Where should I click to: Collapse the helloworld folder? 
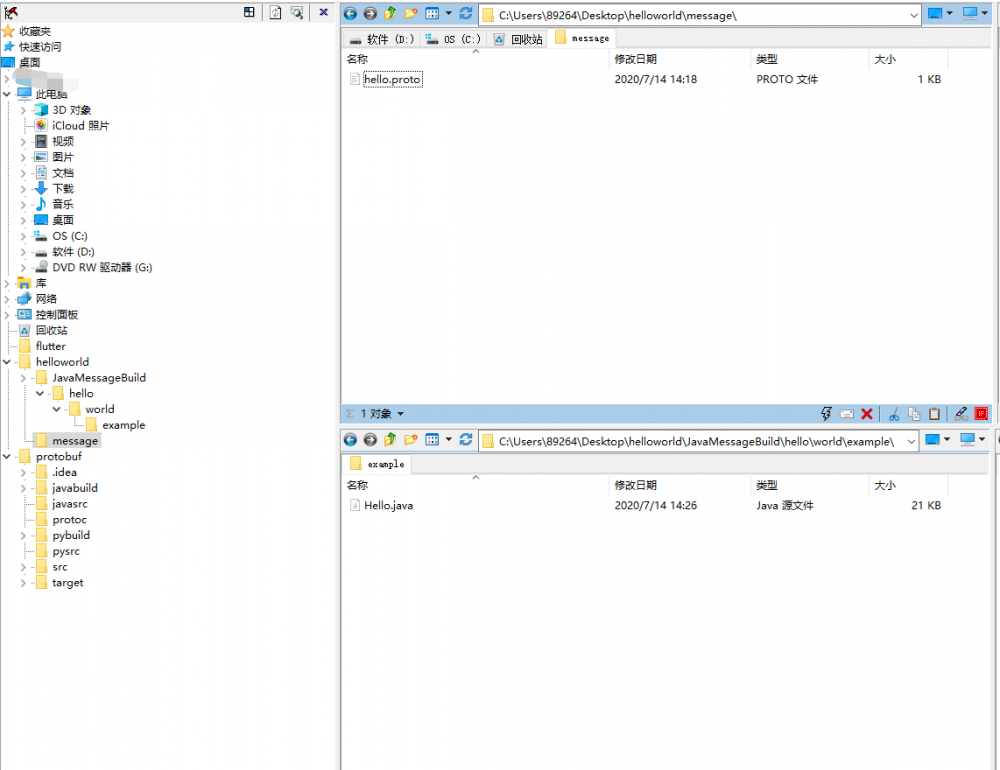click(x=6, y=362)
